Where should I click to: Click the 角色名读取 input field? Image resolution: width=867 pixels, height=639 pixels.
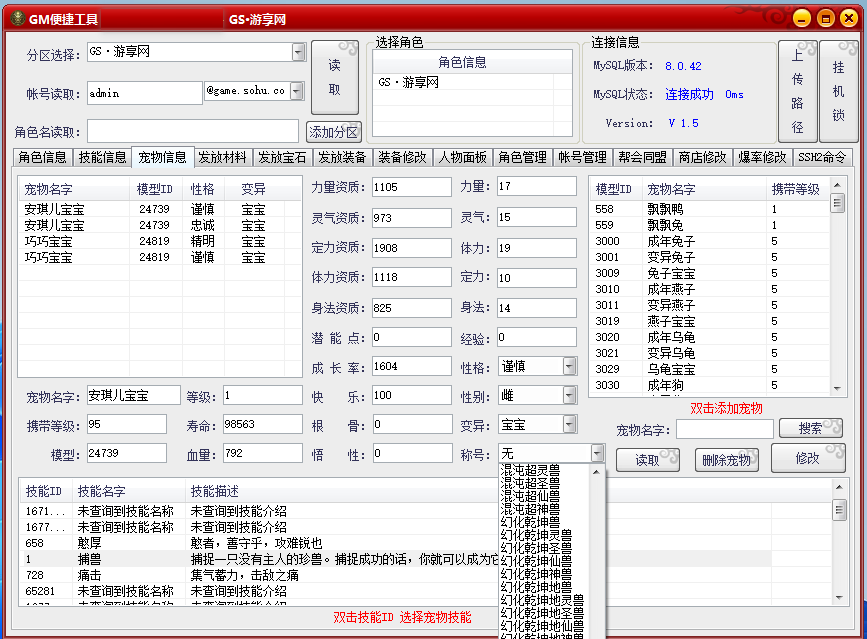192,131
